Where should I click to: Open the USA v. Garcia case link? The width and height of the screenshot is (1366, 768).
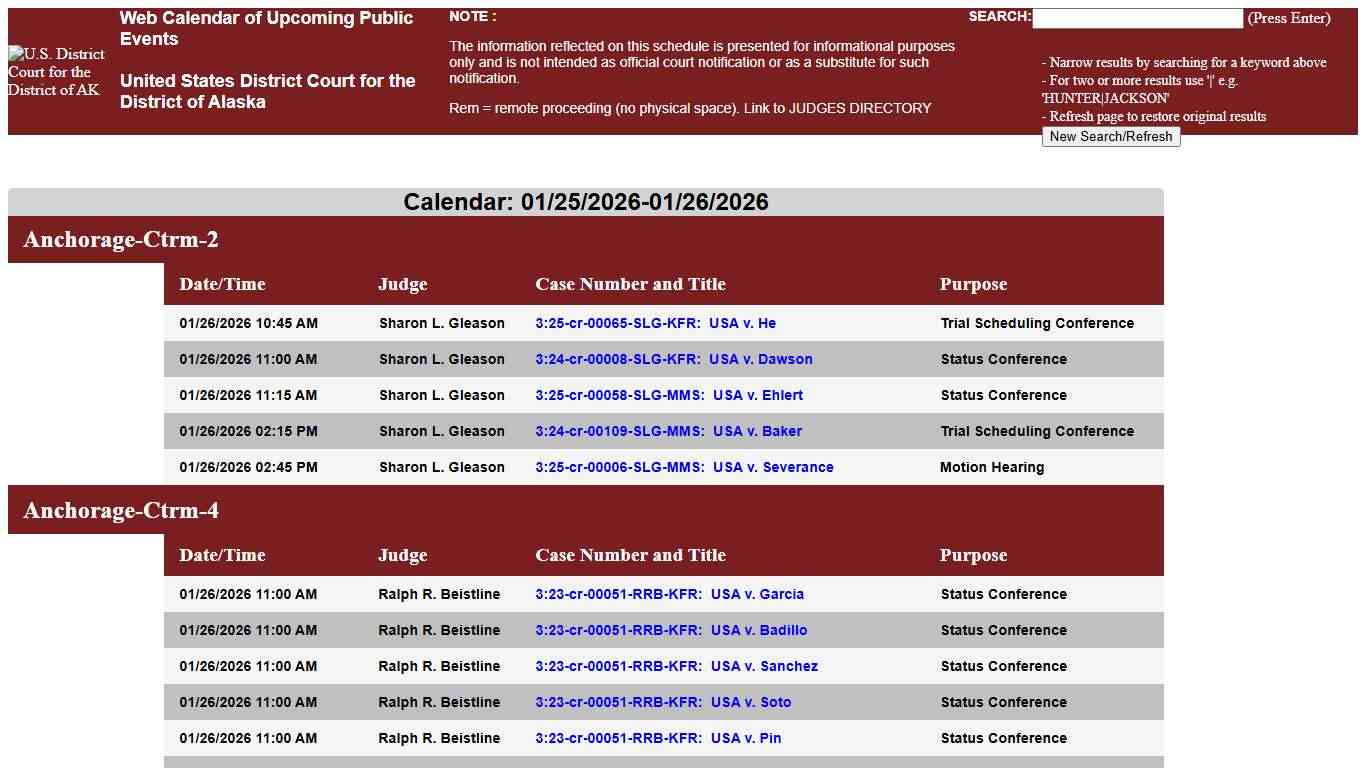(669, 594)
